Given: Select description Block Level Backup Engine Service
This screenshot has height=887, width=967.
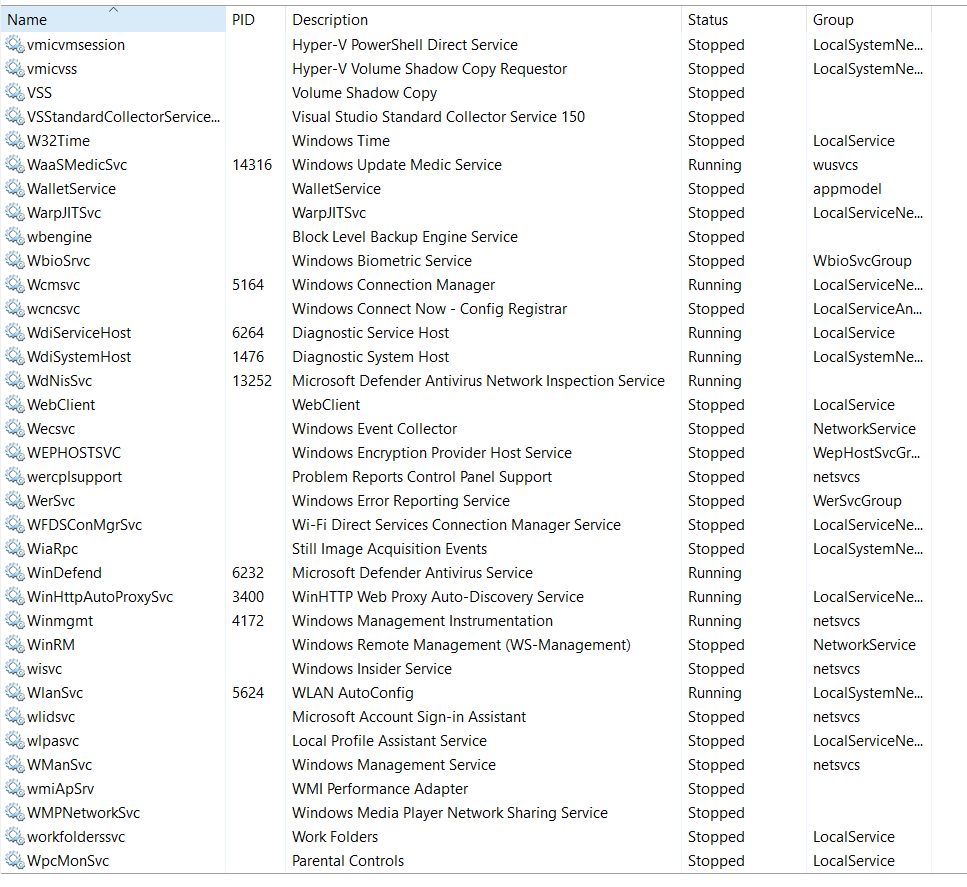Looking at the screenshot, I should pos(405,237).
